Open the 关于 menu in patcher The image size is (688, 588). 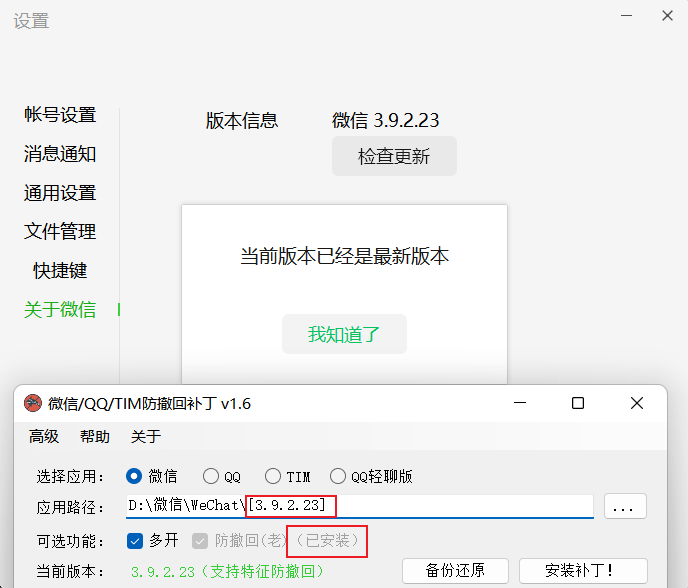pos(146,437)
